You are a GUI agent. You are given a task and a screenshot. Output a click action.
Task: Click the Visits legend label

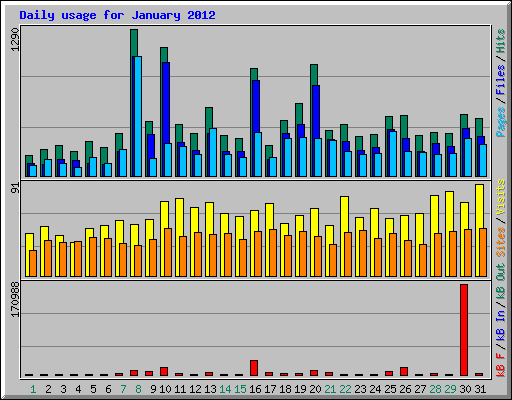point(501,197)
